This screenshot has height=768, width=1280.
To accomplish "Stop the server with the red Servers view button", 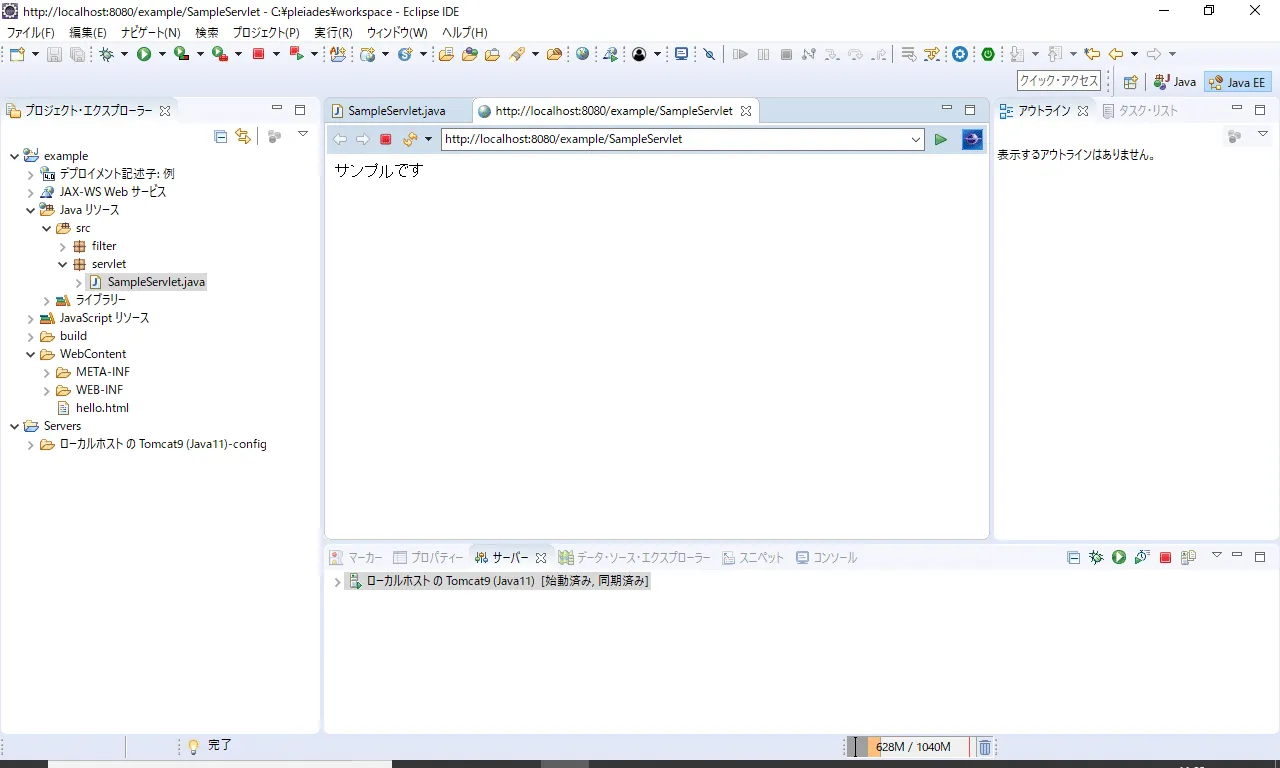I will (1165, 557).
